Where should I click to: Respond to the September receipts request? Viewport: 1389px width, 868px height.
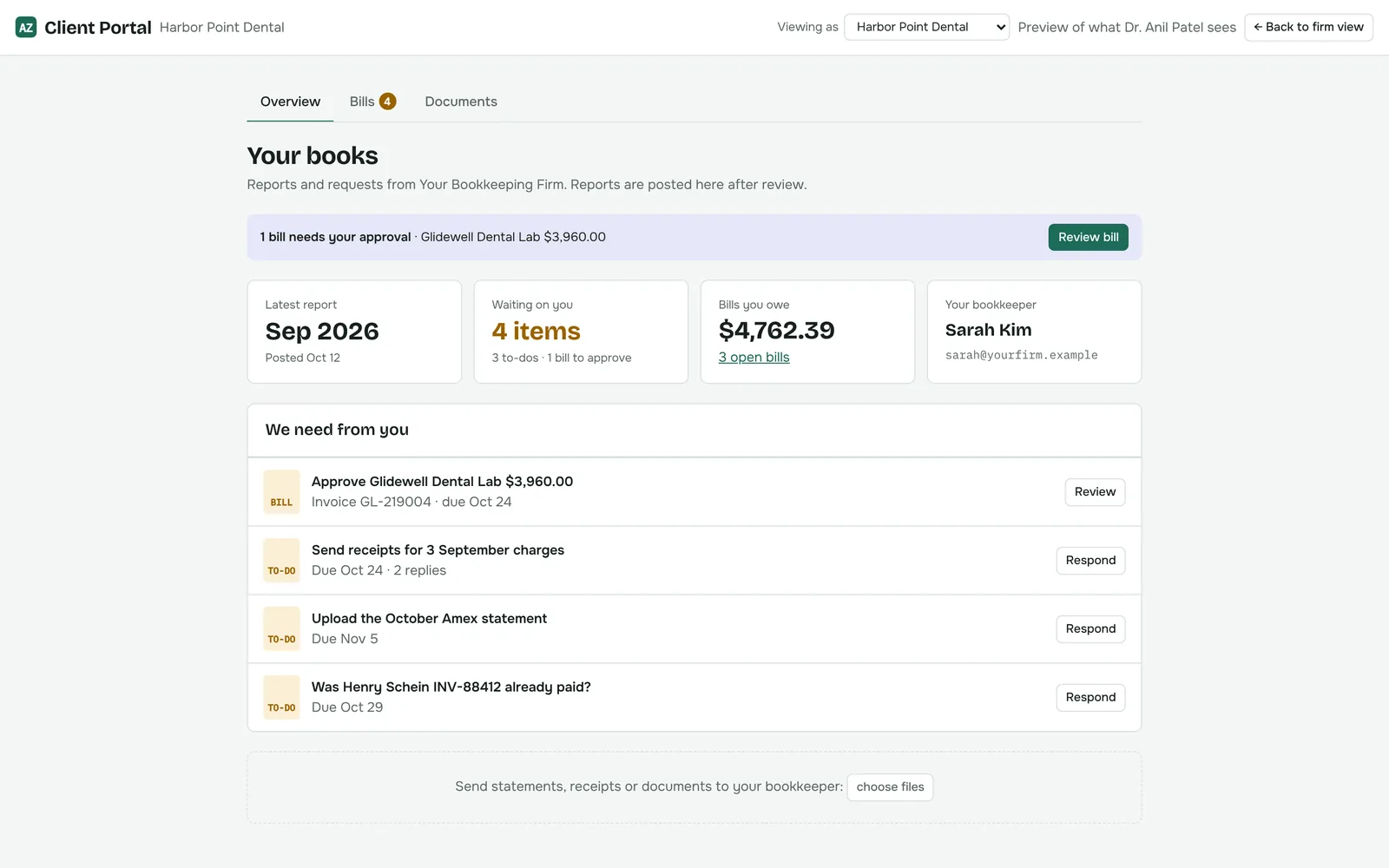coord(1090,561)
